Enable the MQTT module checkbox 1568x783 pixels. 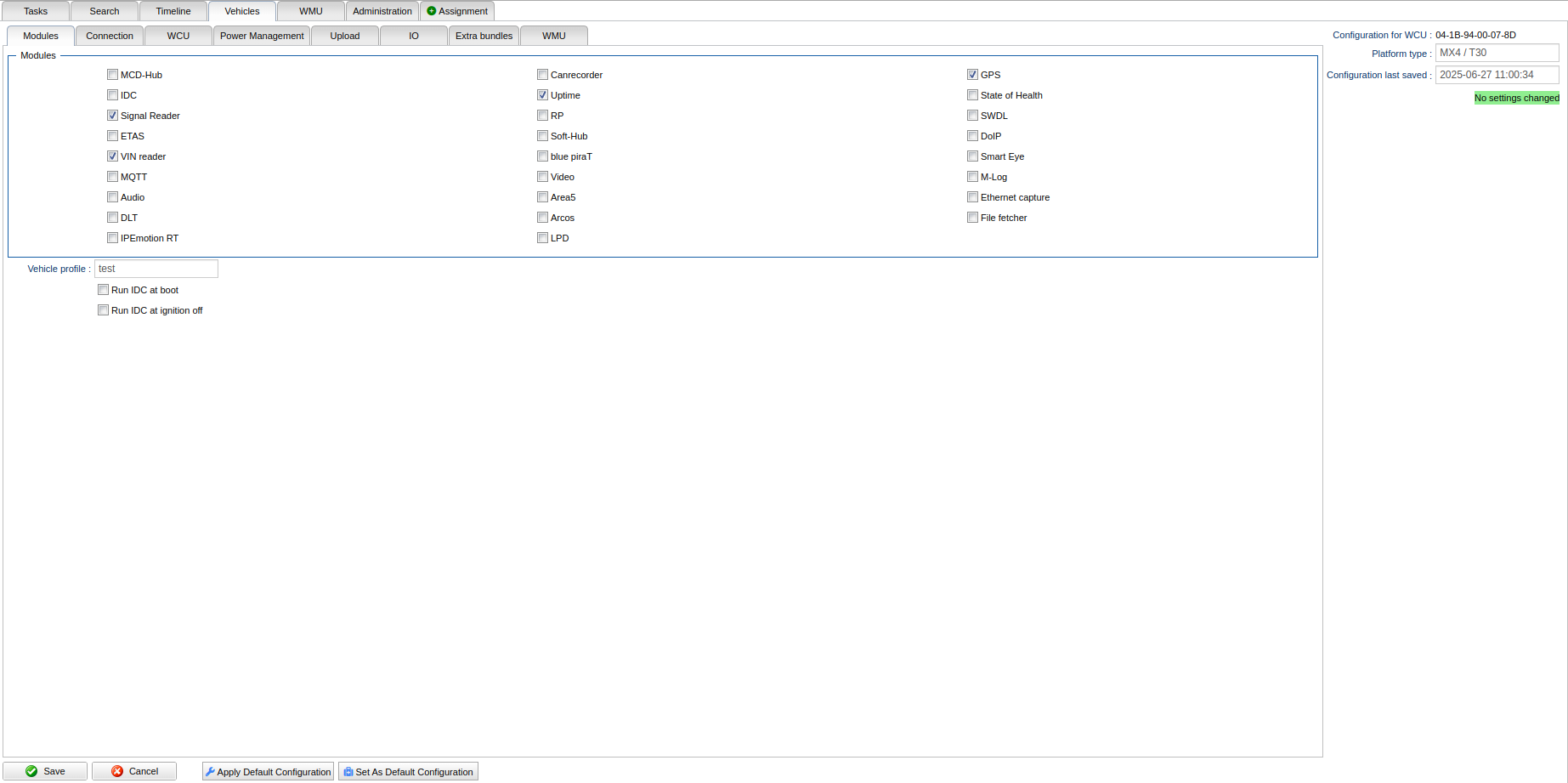tap(112, 177)
